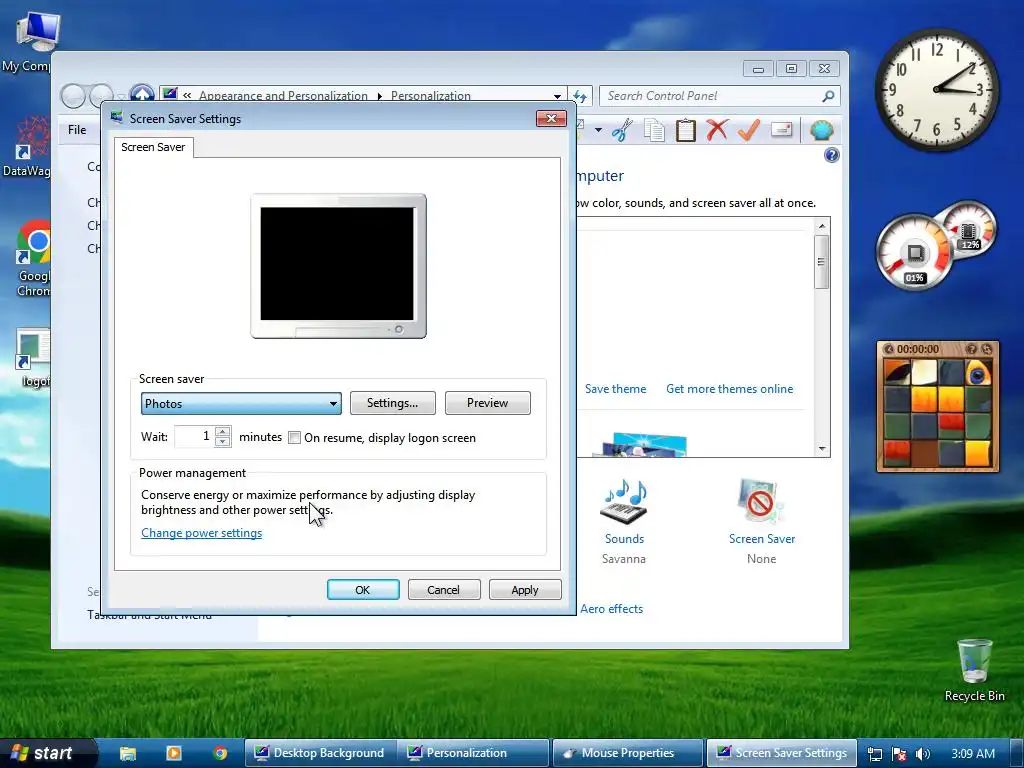Open the File menu in Personalization window

pyautogui.click(x=77, y=130)
